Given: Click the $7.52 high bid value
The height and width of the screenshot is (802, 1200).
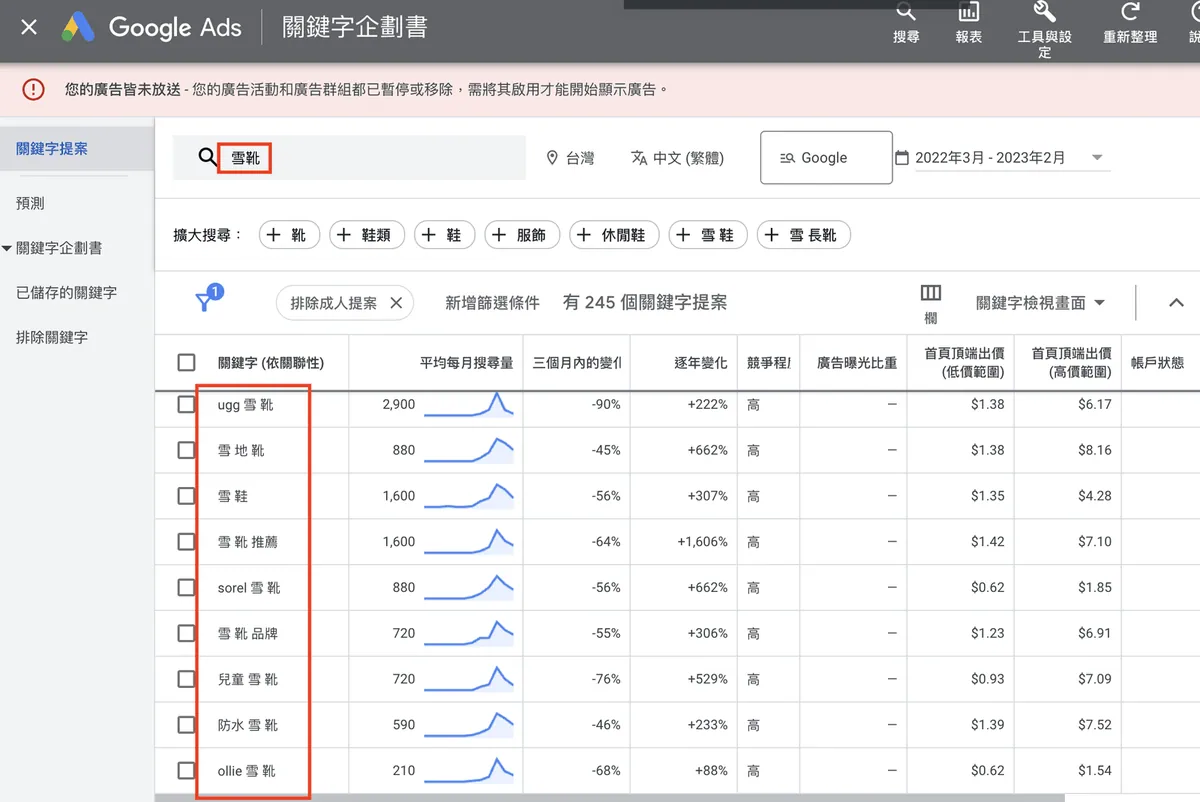Looking at the screenshot, I should coord(1095,725).
